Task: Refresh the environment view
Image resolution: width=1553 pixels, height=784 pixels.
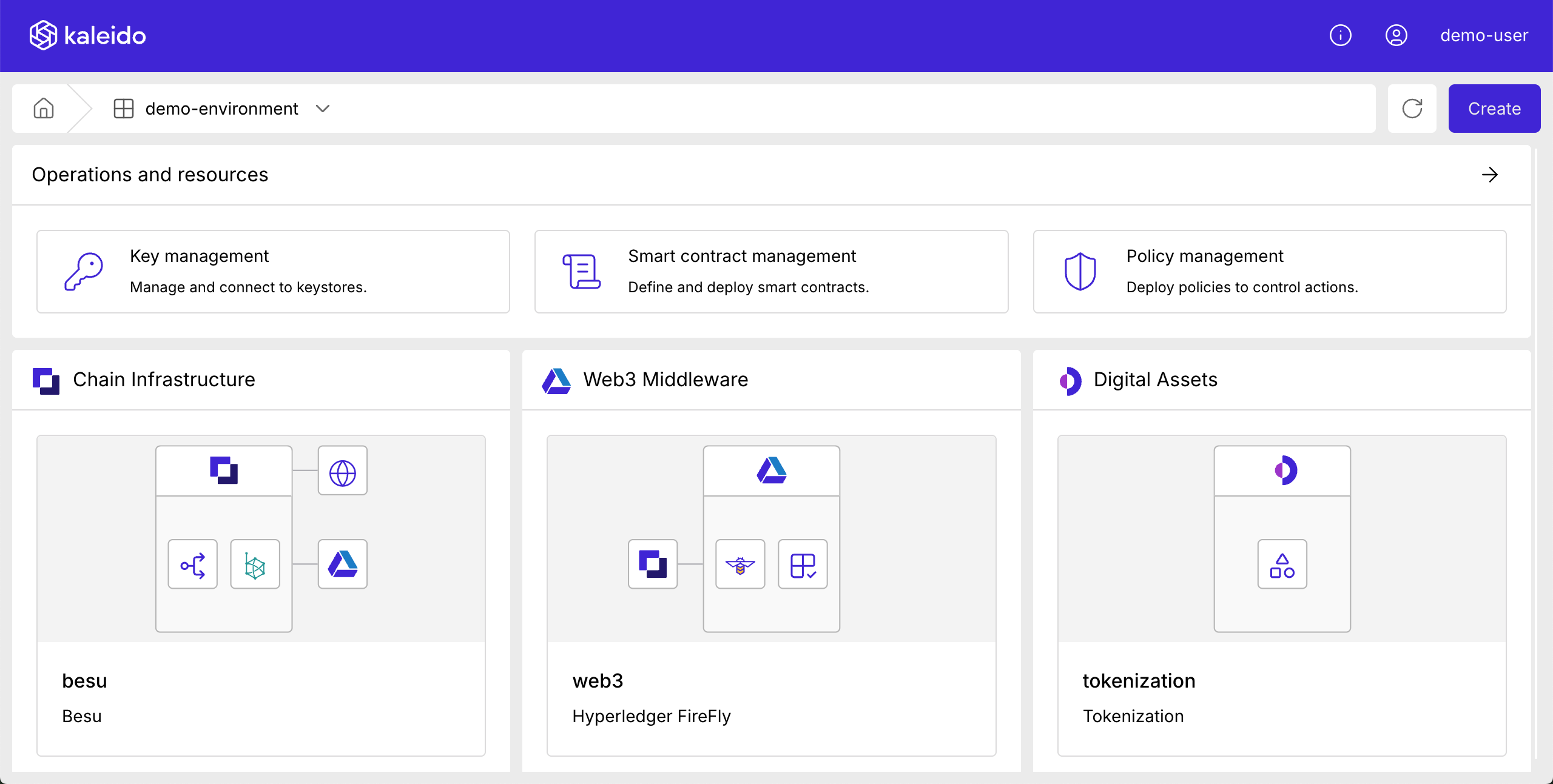Action: pyautogui.click(x=1412, y=109)
